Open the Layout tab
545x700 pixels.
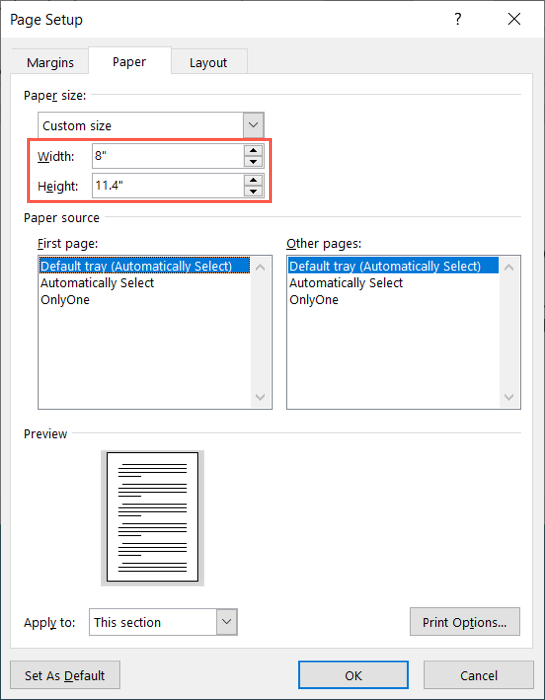coord(208,62)
